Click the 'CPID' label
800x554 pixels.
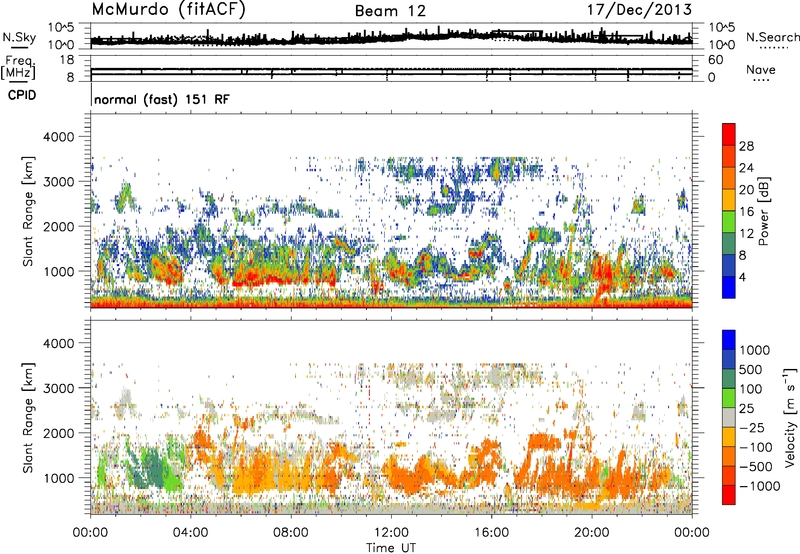[x=22, y=95]
